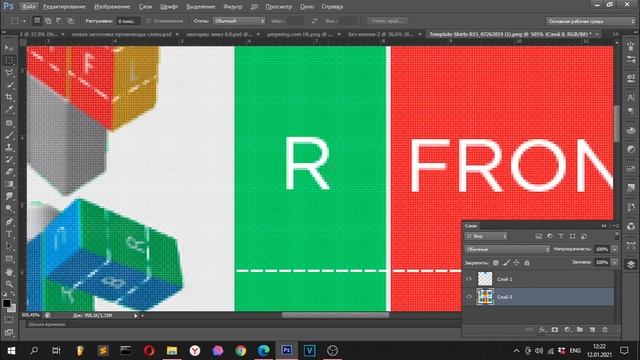Click the Feather value field in the options bar

tap(128, 21)
